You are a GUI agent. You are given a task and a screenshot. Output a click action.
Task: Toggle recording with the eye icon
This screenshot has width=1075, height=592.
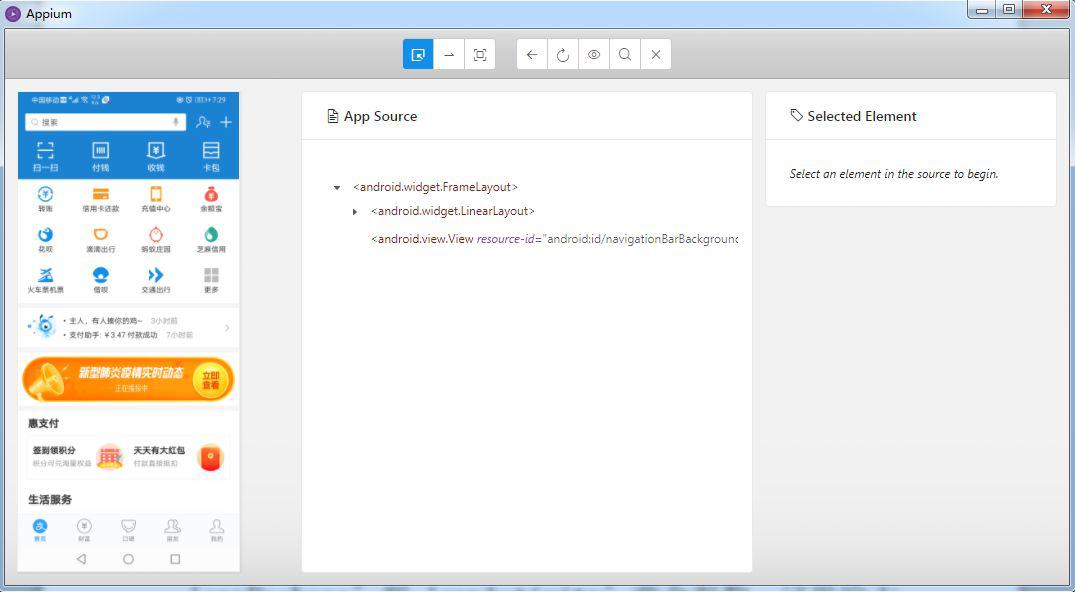click(x=594, y=55)
